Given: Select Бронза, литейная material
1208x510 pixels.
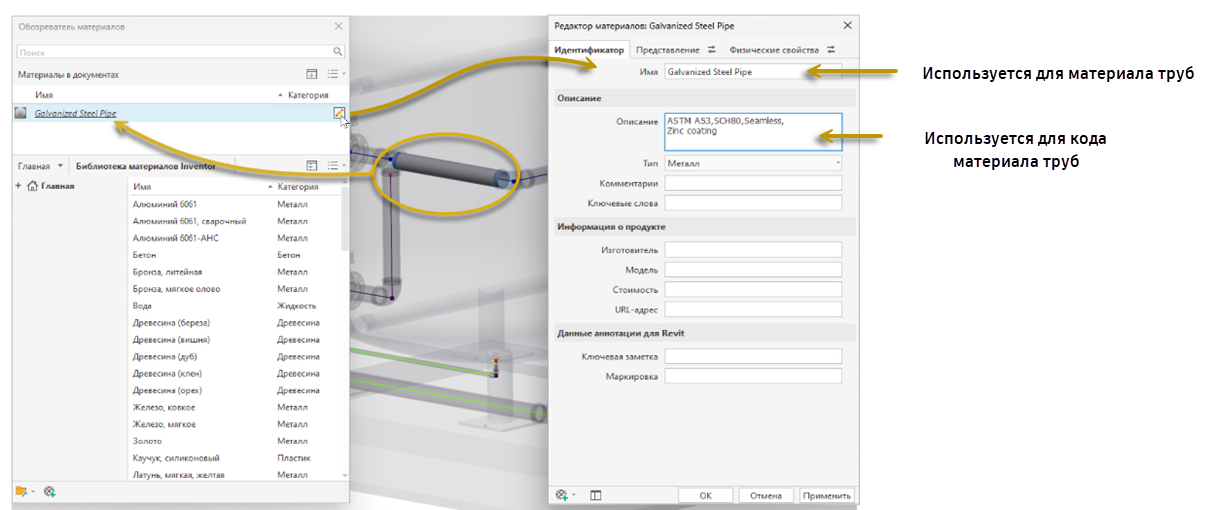Looking at the screenshot, I should tap(235, 272).
